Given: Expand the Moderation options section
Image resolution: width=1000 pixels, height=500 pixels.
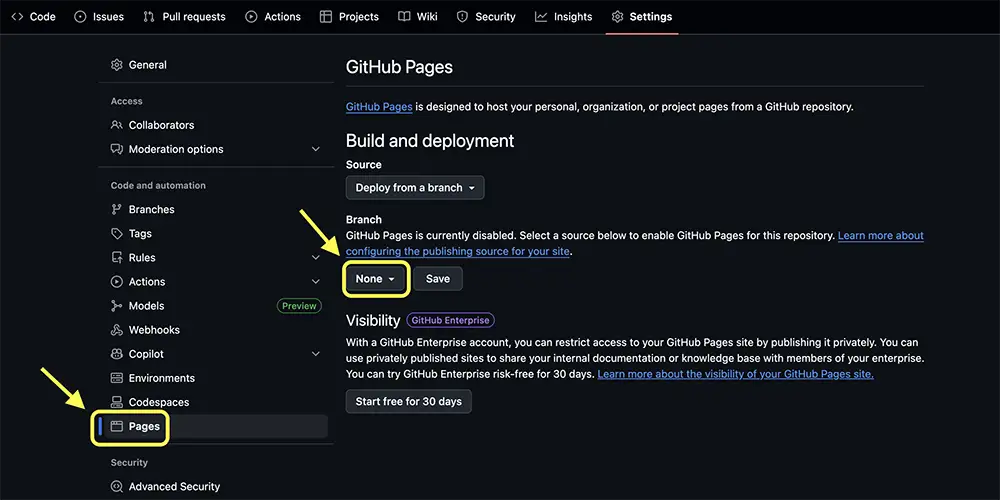Looking at the screenshot, I should pos(316,150).
